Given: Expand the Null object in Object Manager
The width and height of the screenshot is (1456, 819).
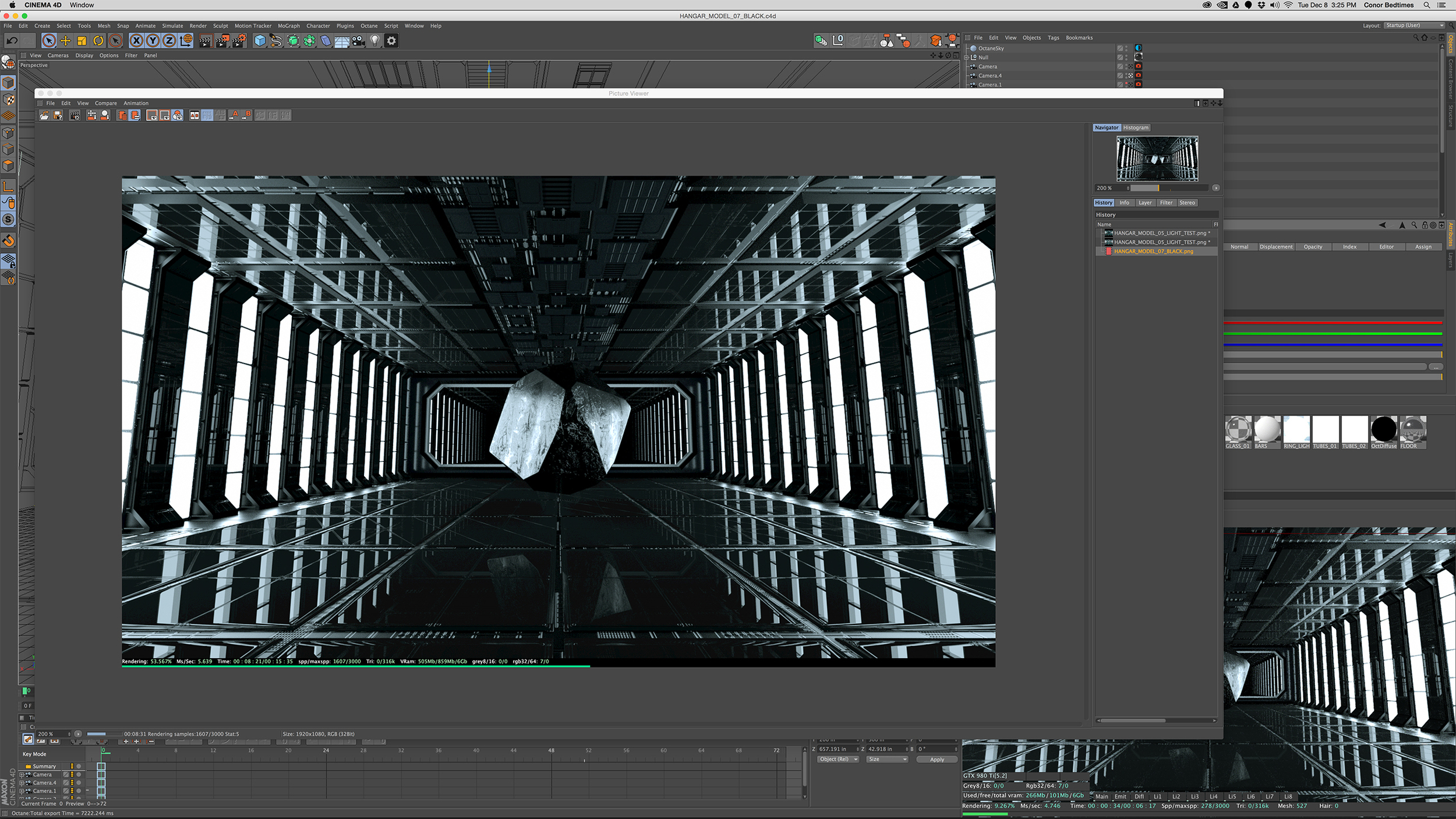Looking at the screenshot, I should tap(967, 57).
